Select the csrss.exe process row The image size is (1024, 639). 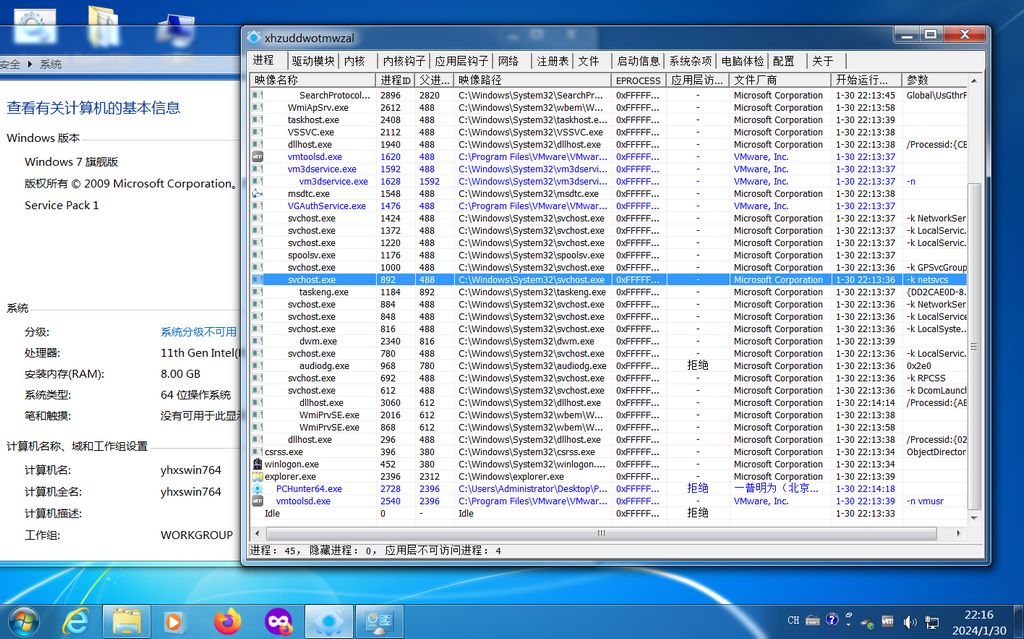click(609, 451)
